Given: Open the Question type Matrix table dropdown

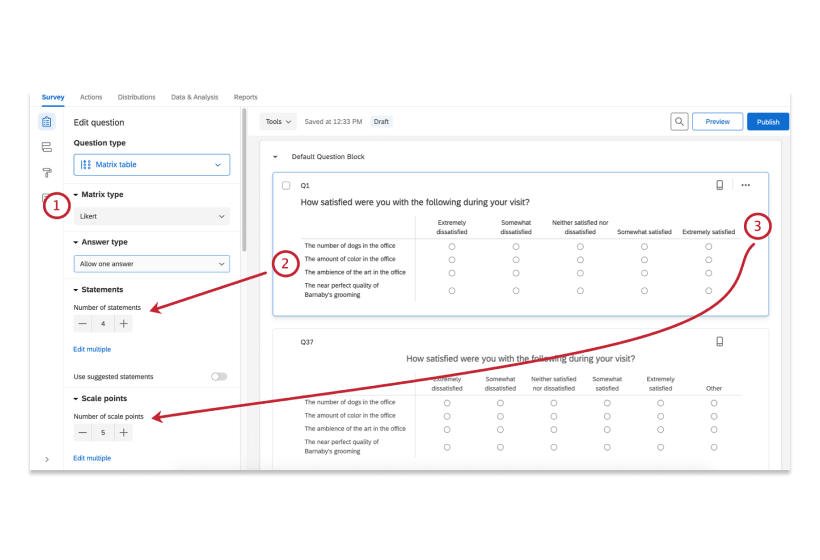Looking at the screenshot, I should coord(152,164).
